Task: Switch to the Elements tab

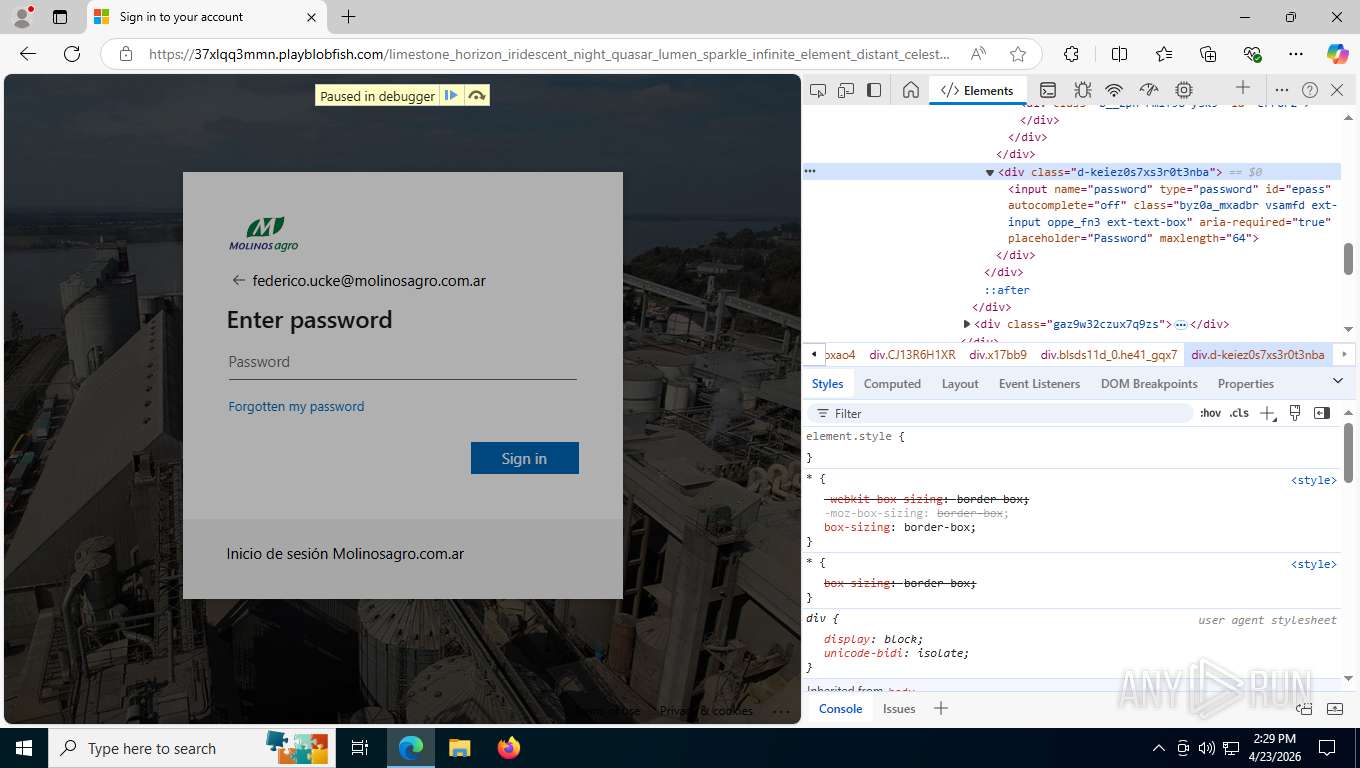Action: pyautogui.click(x=977, y=90)
